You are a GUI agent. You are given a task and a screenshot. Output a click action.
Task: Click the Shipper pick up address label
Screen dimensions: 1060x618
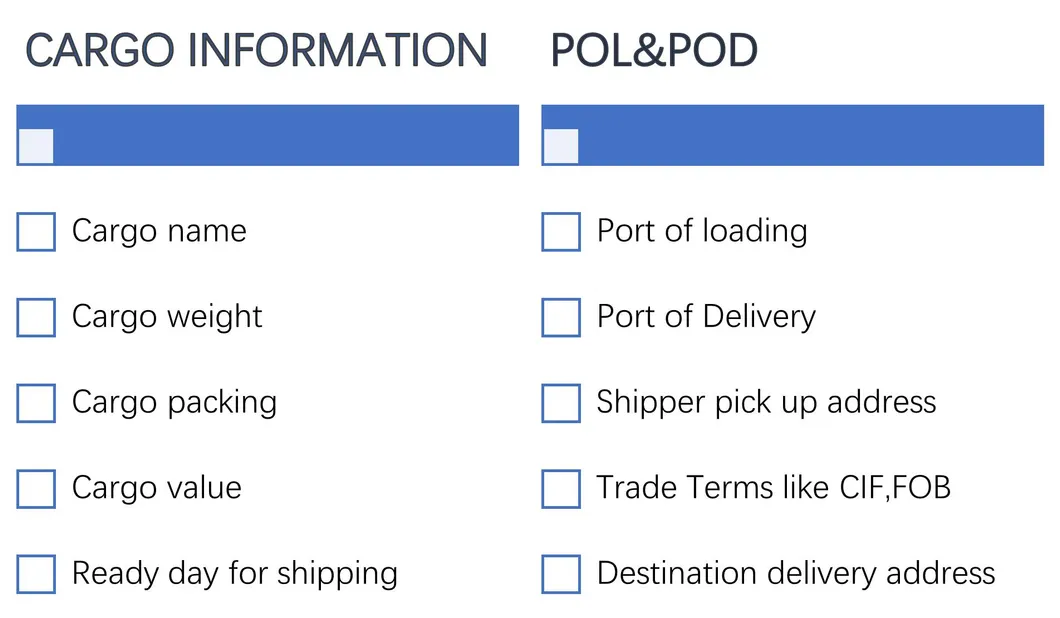(x=766, y=403)
